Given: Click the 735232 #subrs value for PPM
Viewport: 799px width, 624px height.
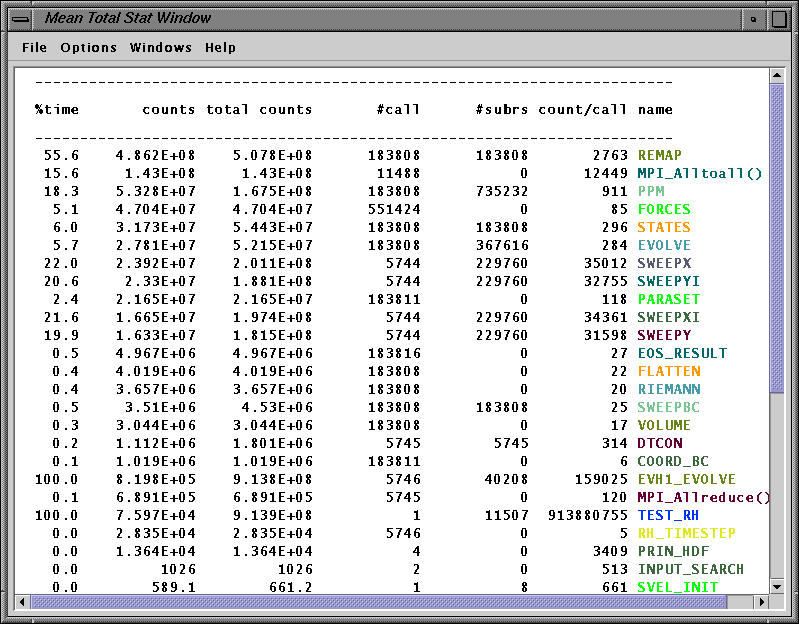Looking at the screenshot, I should pos(502,191).
